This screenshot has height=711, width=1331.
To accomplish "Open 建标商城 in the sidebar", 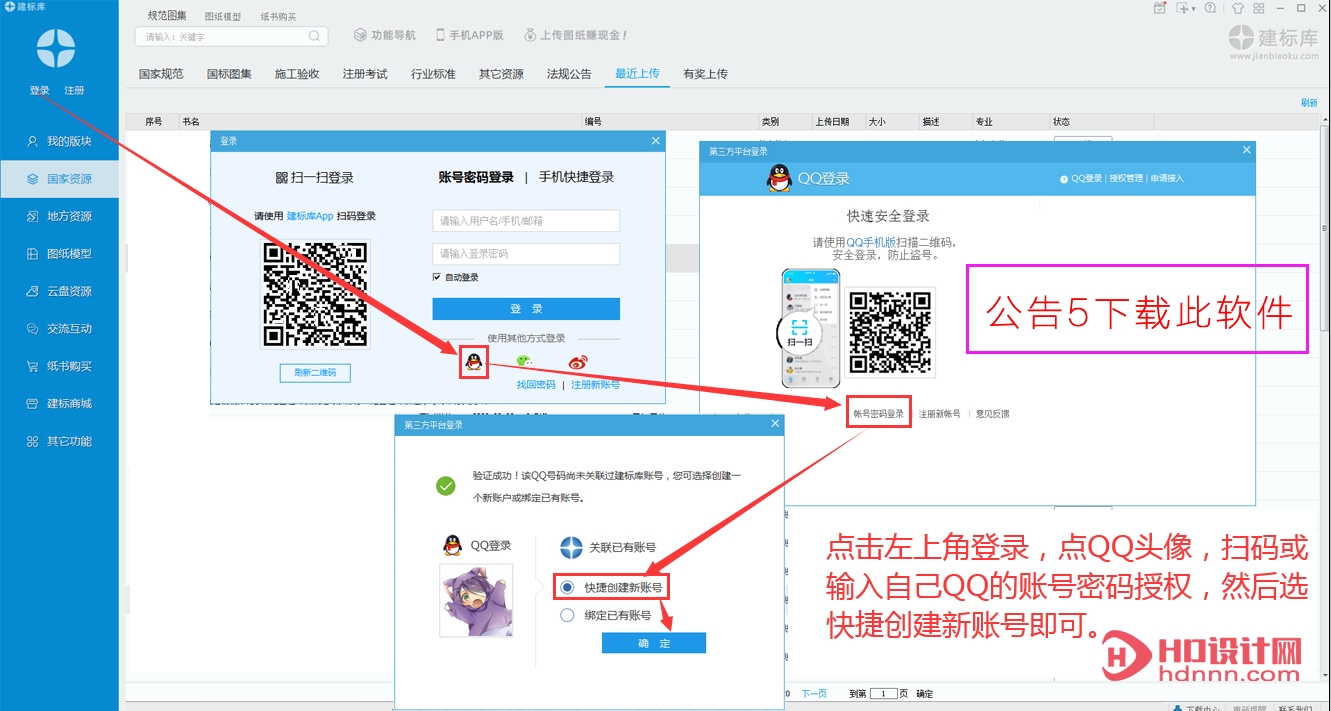I will coord(59,403).
